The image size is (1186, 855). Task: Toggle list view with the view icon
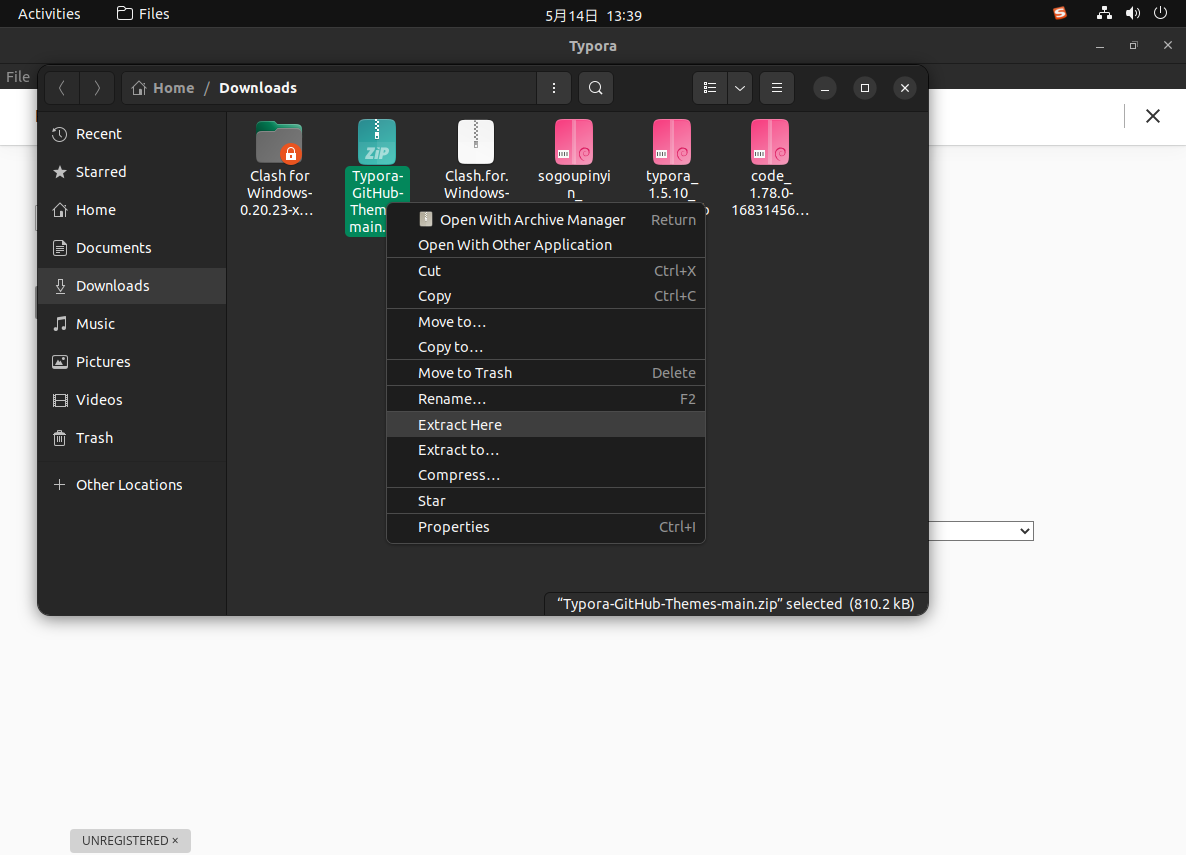click(710, 88)
